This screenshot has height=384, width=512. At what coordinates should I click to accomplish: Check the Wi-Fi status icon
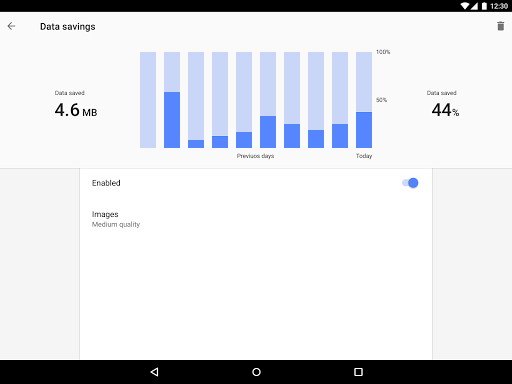tap(465, 6)
